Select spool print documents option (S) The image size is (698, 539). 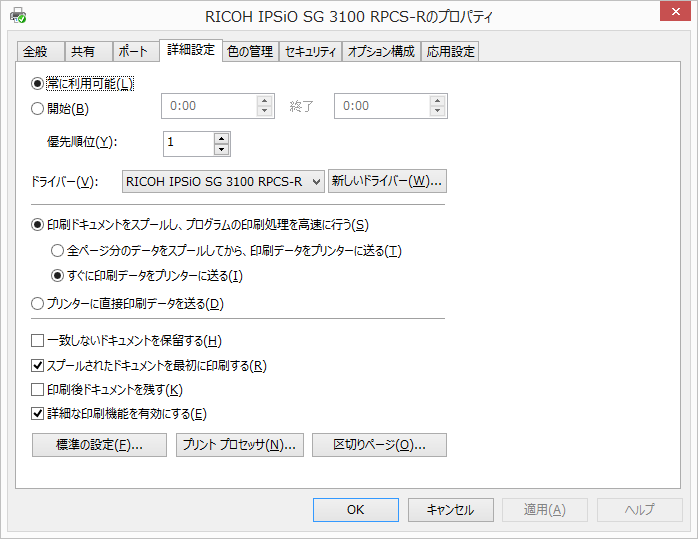37,225
